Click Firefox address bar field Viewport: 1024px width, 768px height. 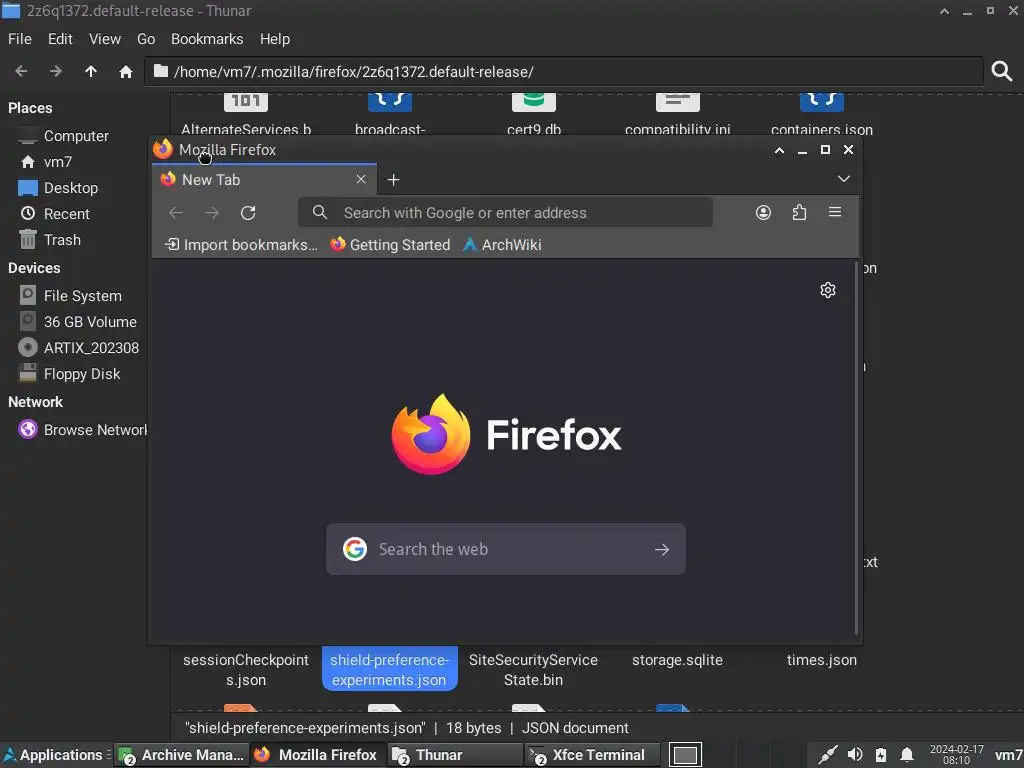click(505, 213)
